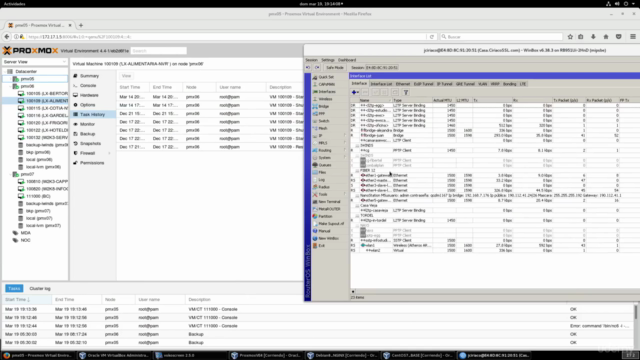Switch to the Ethernet tab in Interface List
This screenshot has width=640, height=360.
click(x=402, y=84)
